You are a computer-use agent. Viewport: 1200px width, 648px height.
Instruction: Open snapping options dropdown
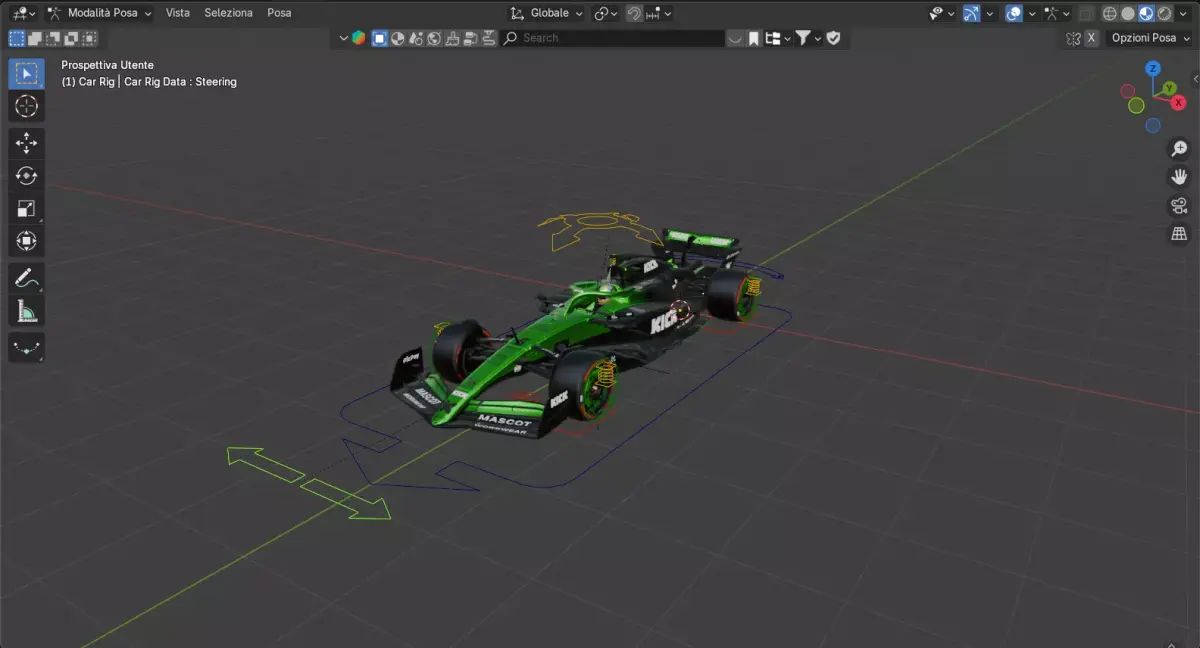660,13
